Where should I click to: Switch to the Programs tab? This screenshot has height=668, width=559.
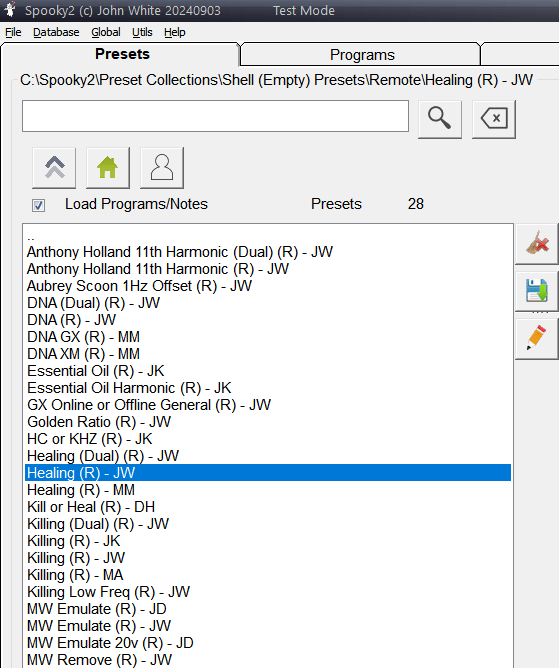pos(361,55)
